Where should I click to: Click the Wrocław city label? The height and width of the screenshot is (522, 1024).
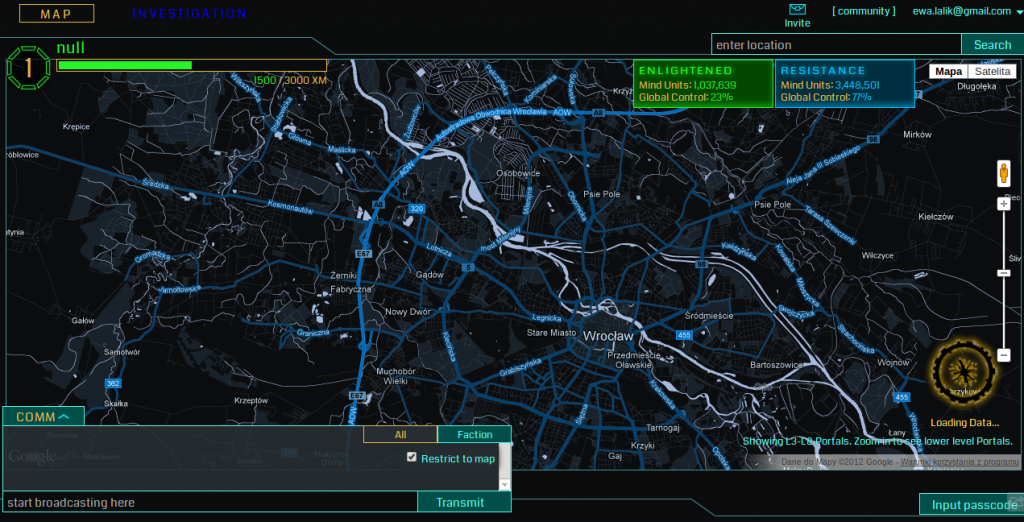click(x=608, y=336)
